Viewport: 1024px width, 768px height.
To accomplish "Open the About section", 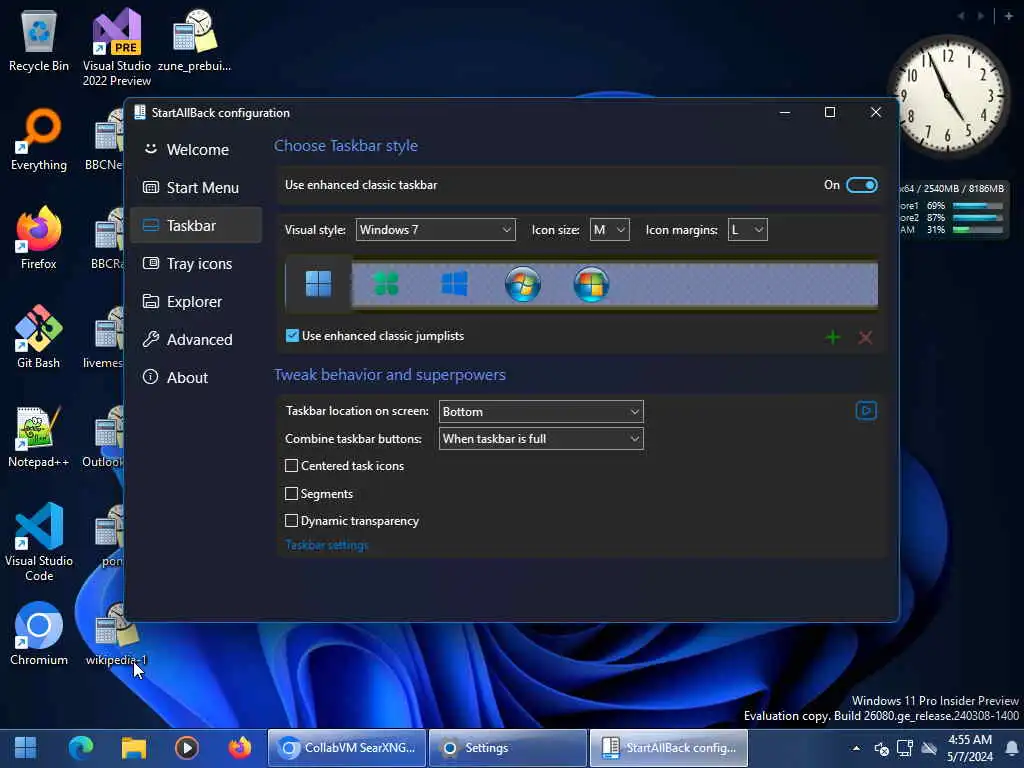I will coord(196,377).
